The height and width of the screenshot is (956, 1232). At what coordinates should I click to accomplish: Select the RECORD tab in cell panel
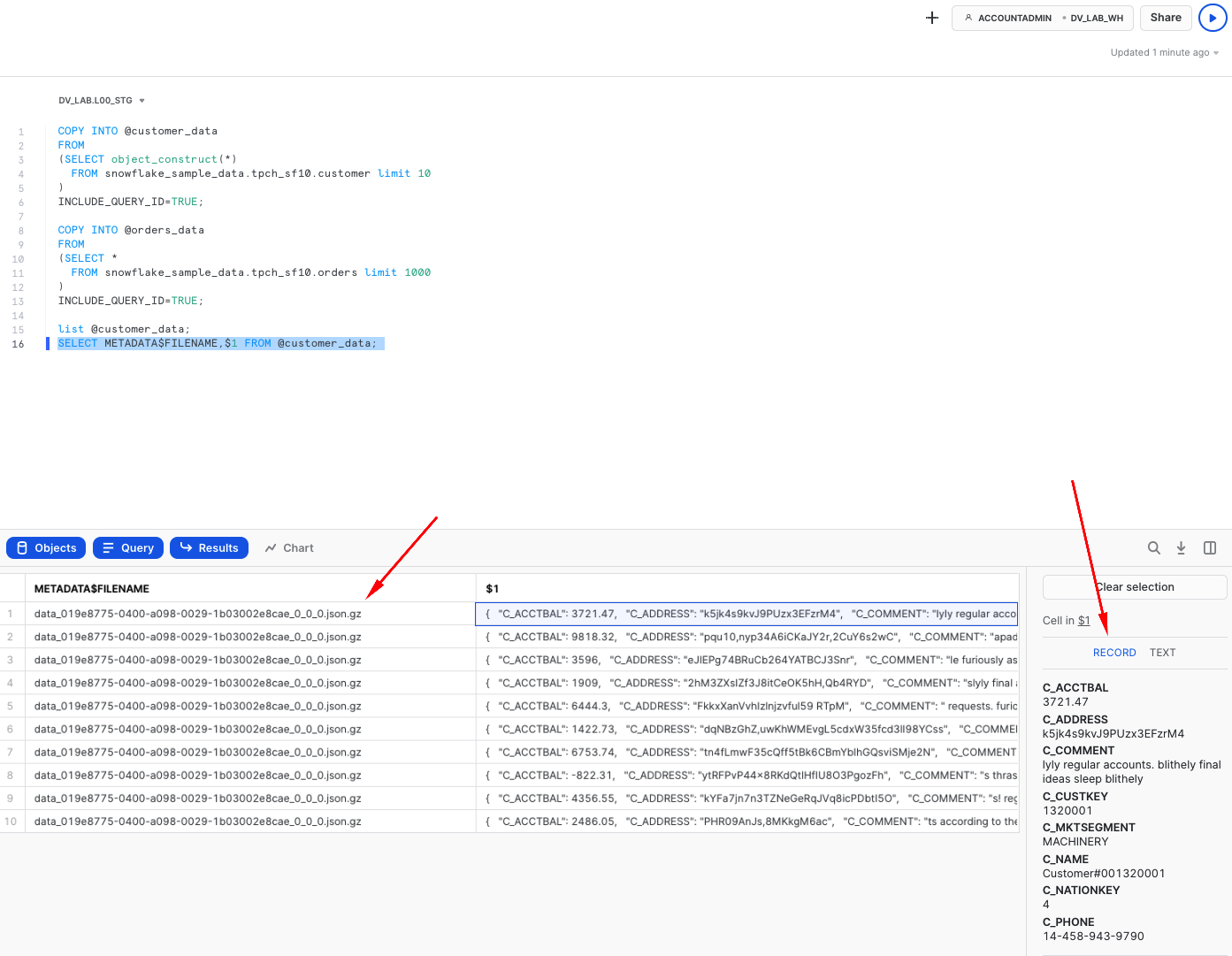1113,653
